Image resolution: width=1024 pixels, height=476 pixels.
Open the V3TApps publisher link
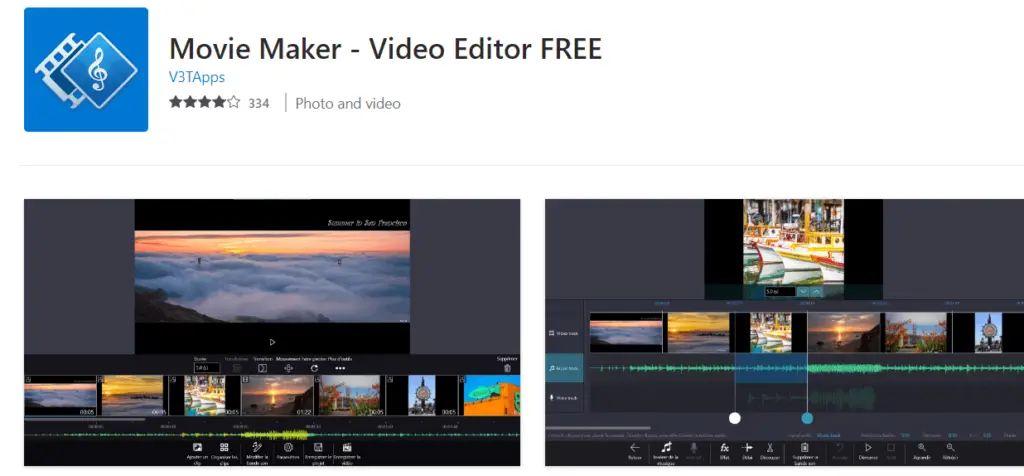[x=197, y=77]
